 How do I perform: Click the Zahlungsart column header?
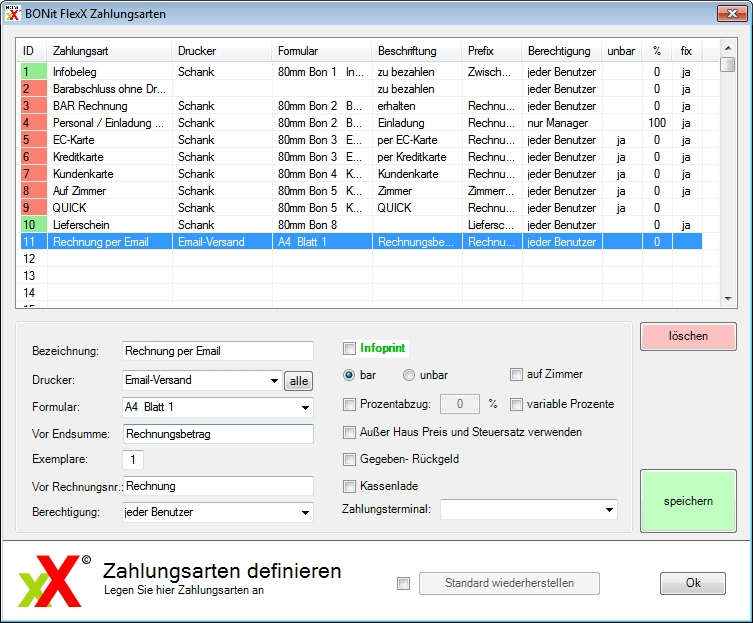[x=109, y=51]
